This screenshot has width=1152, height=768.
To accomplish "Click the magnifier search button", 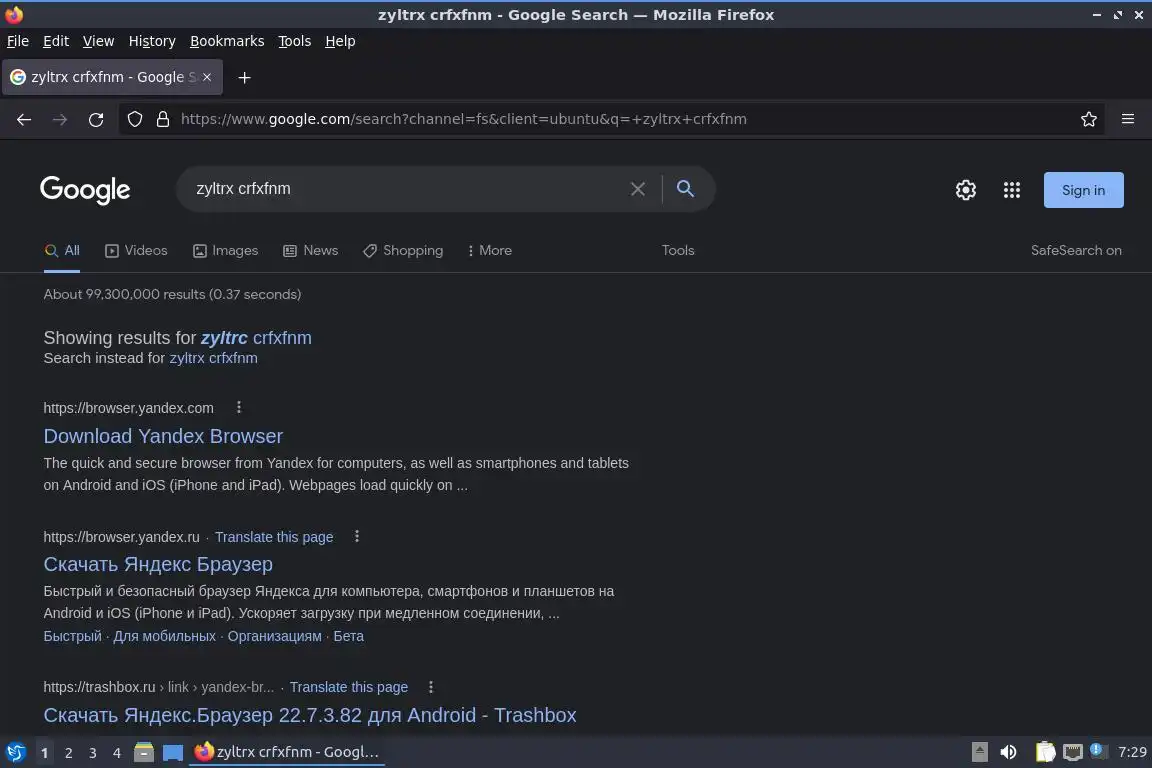I will coord(685,188).
